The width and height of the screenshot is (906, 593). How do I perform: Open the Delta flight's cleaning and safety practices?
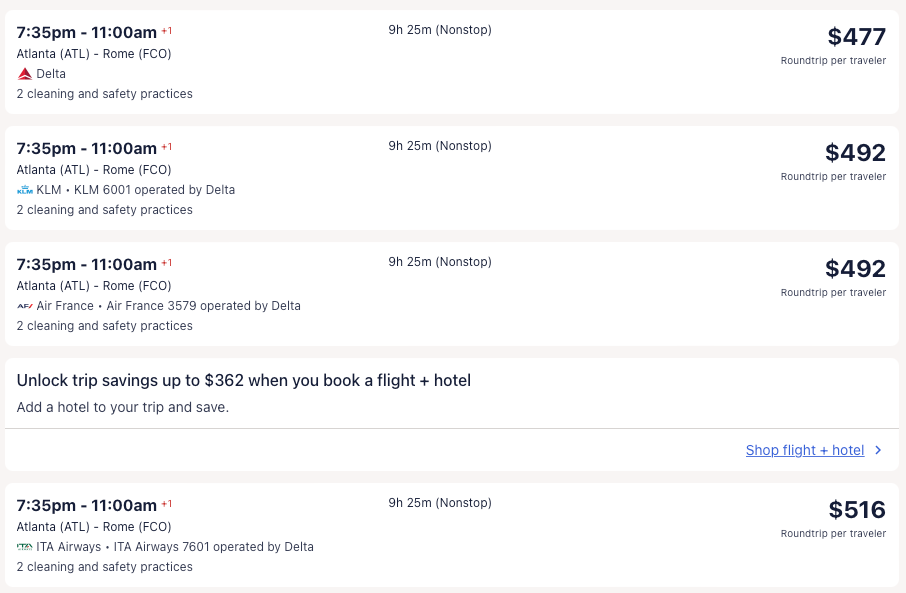coord(105,94)
